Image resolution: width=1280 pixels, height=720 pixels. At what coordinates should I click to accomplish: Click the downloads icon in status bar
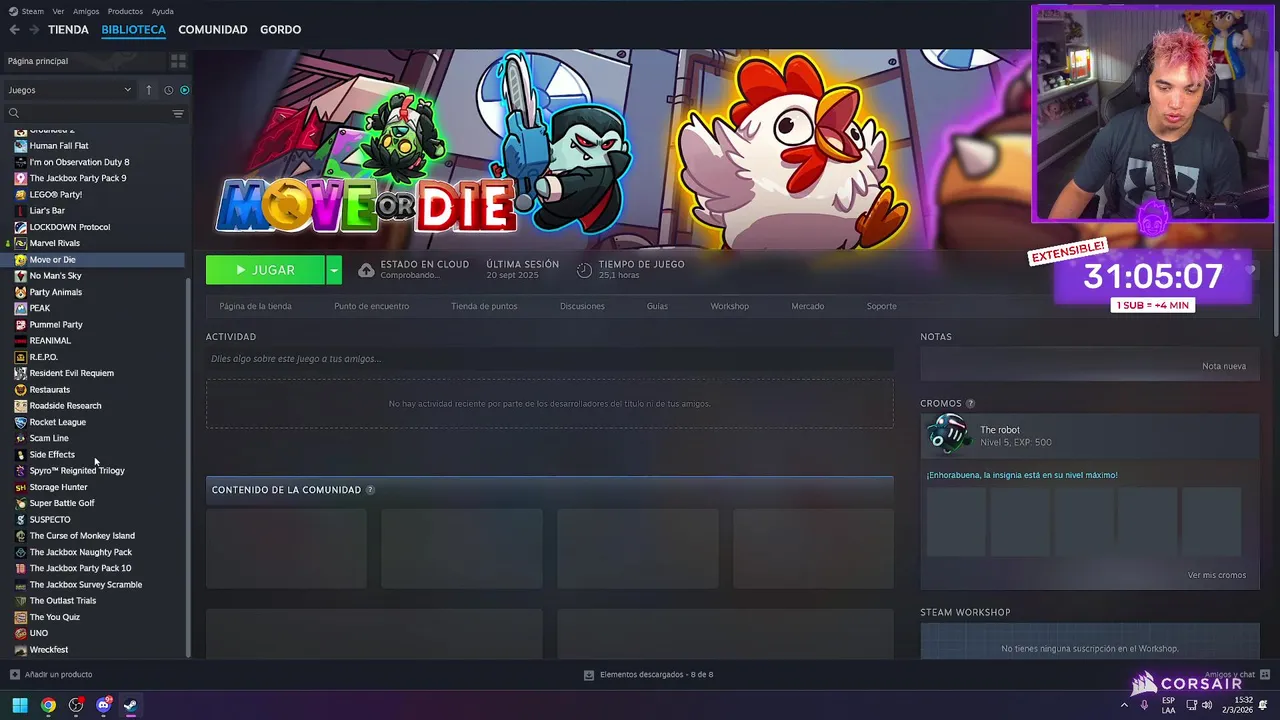[589, 675]
